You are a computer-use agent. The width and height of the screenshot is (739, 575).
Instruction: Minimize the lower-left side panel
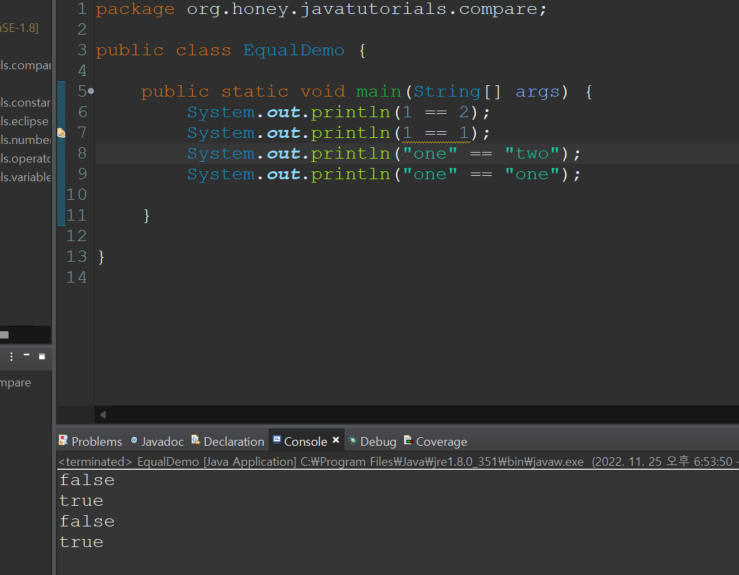[x=26, y=354]
